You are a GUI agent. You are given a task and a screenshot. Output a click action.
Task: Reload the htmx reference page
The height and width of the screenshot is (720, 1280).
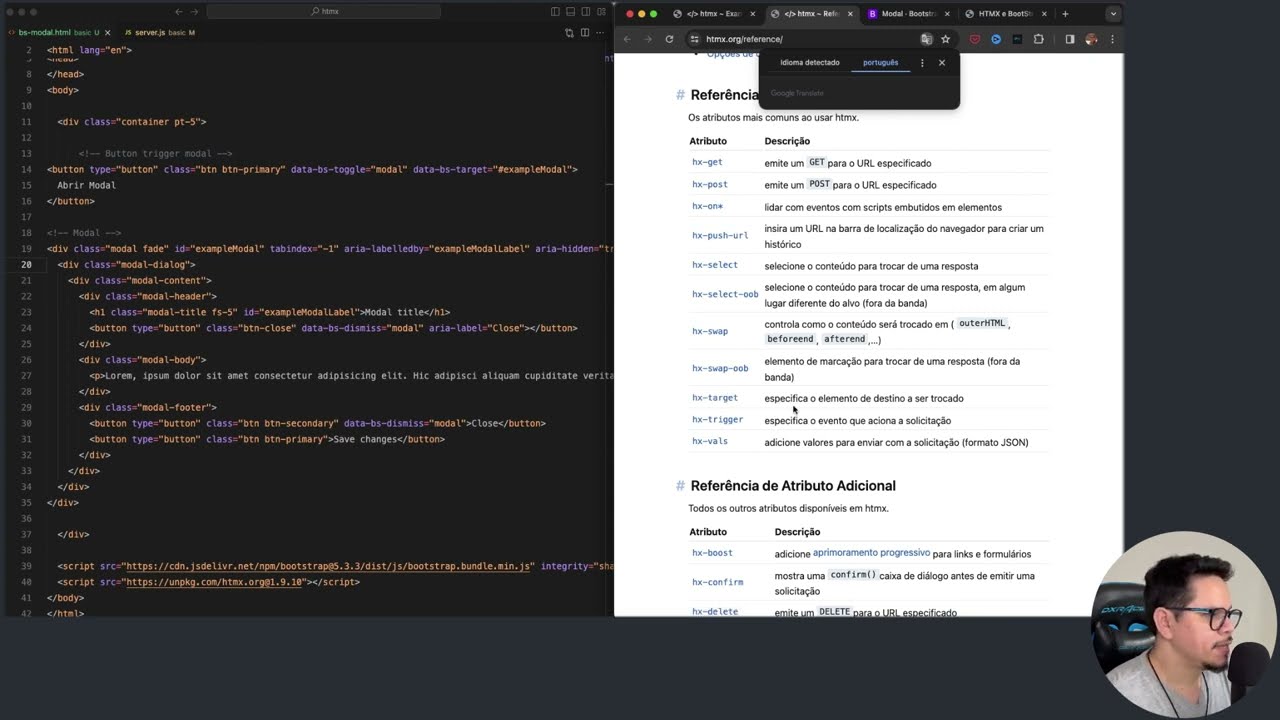669,39
